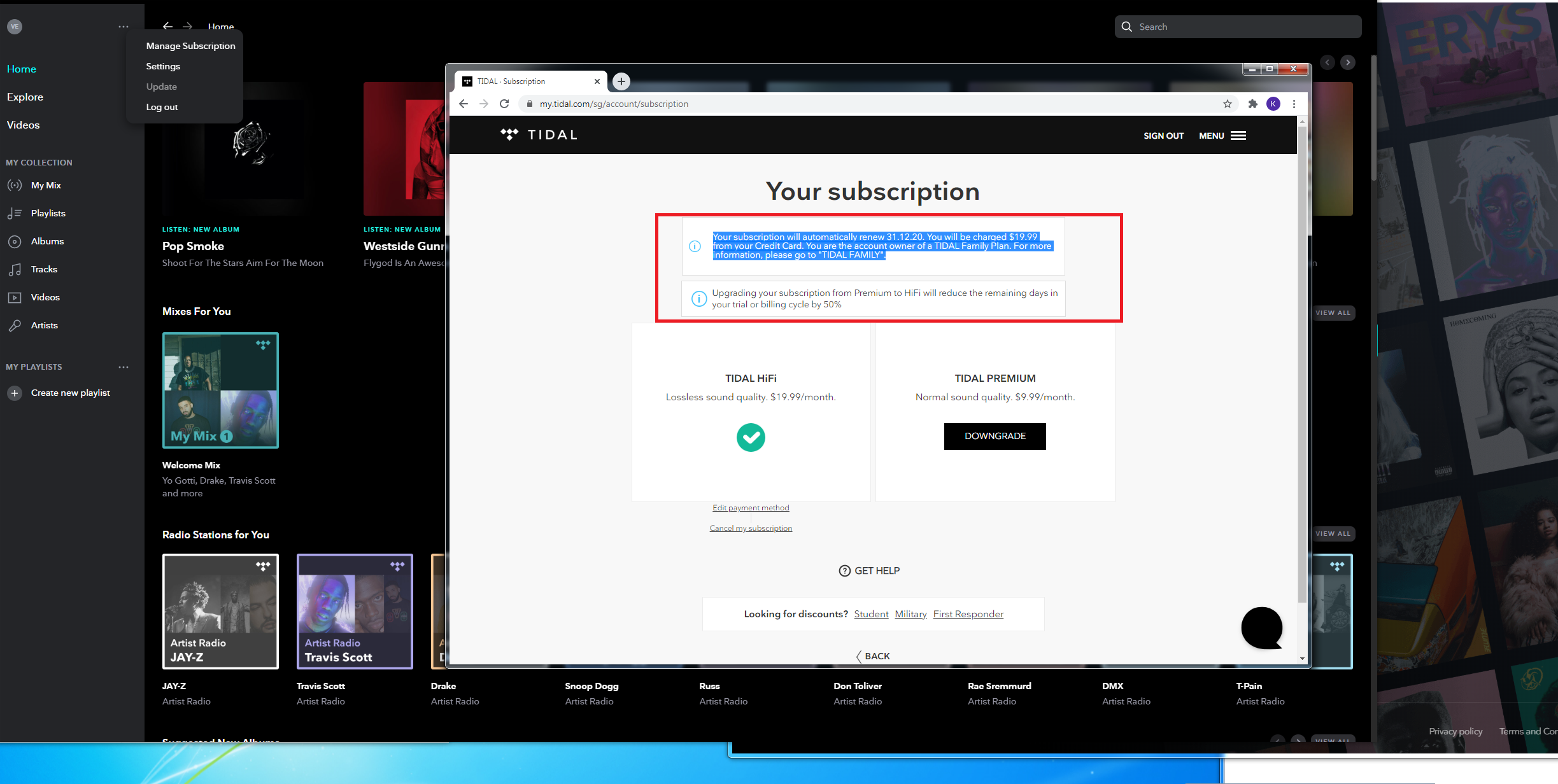
Task: Select Manage Subscription from dropdown menu
Action: point(190,46)
